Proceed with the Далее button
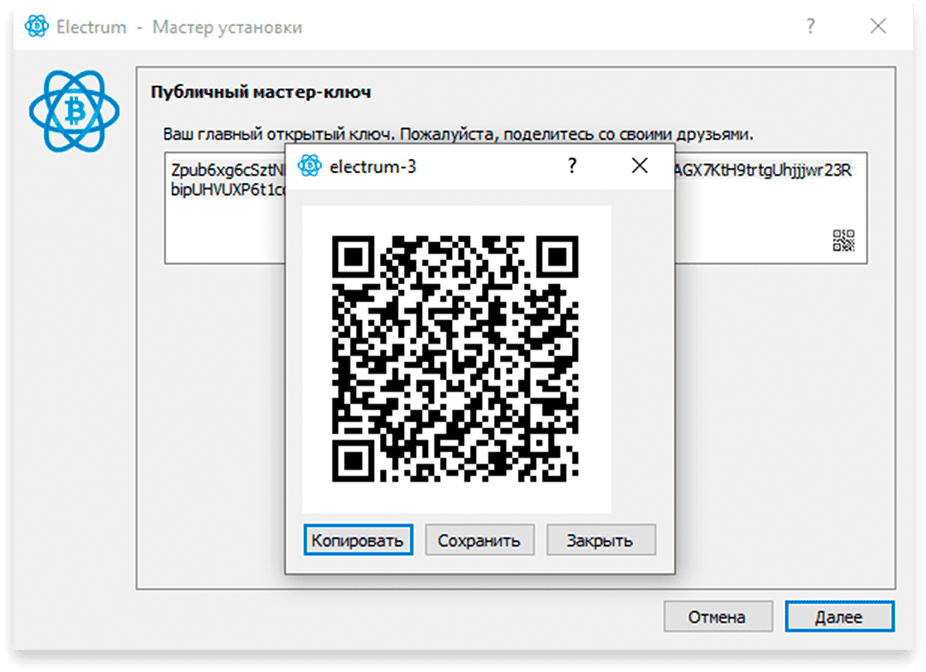 pos(839,616)
